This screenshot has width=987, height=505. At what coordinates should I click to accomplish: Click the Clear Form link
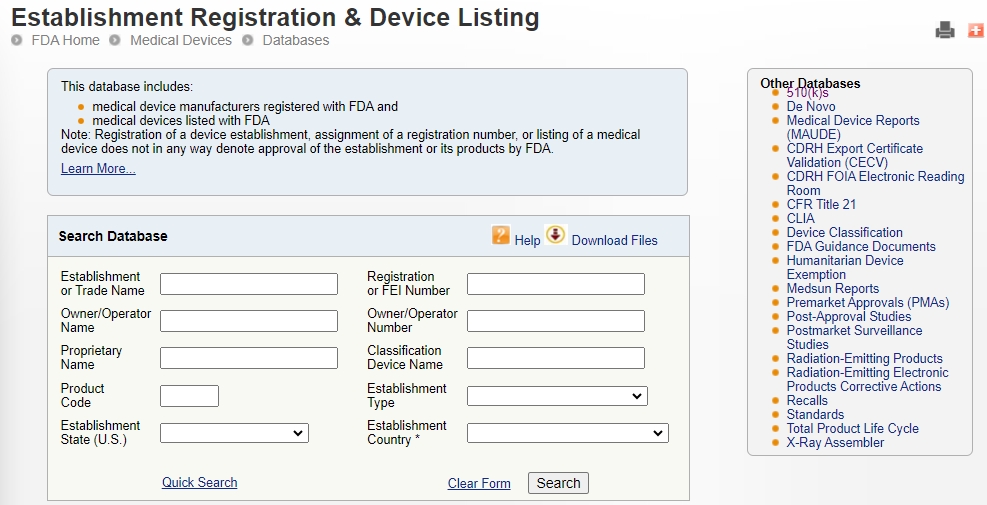pos(479,484)
